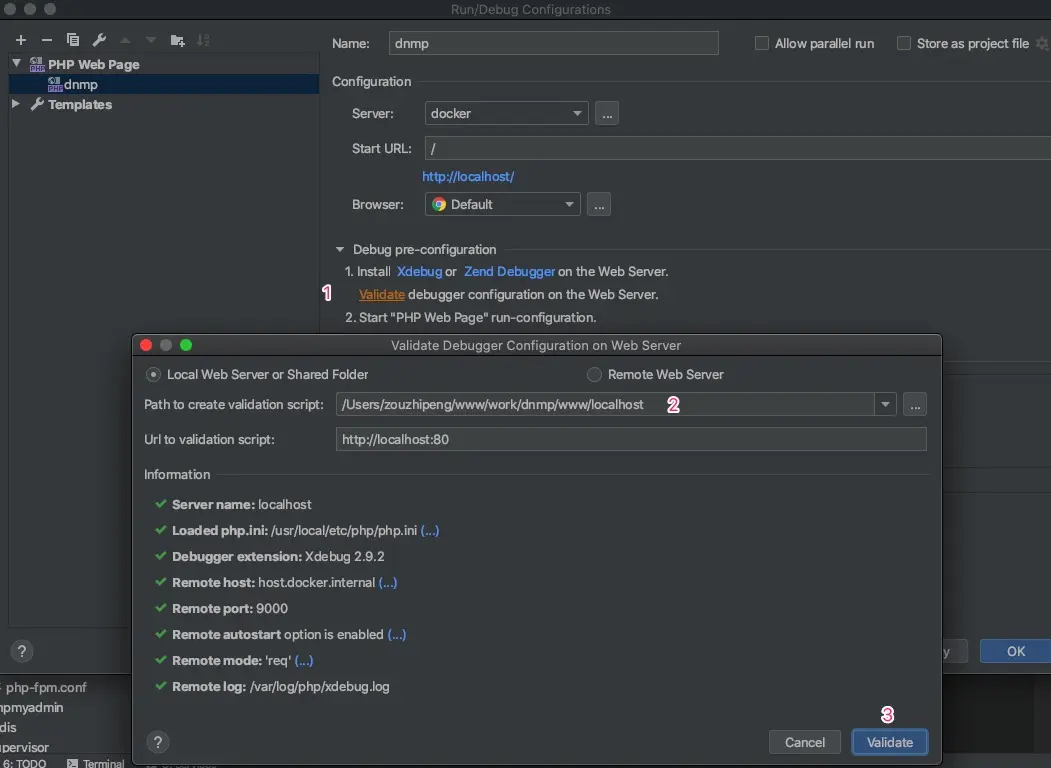Image resolution: width=1051 pixels, height=768 pixels.
Task: Enable Allow parallel run checkbox
Action: (x=761, y=44)
